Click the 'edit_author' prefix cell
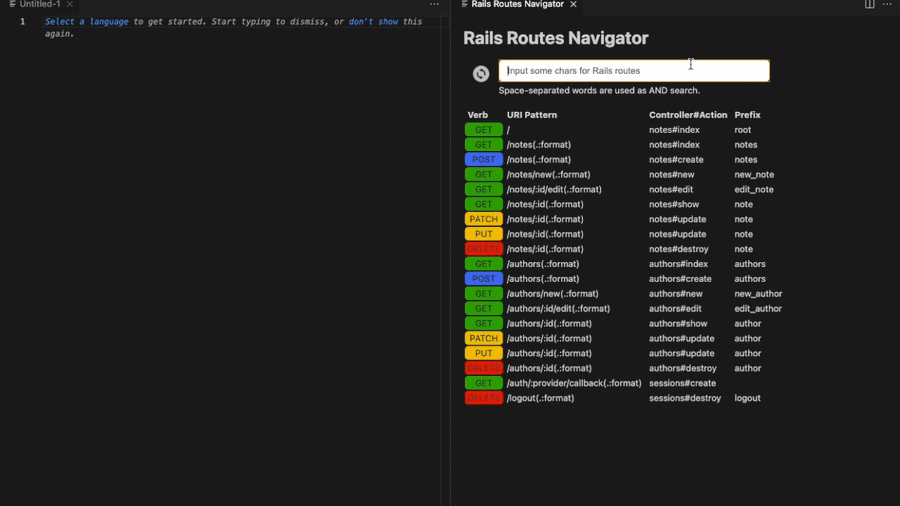This screenshot has height=506, width=900. (x=758, y=309)
